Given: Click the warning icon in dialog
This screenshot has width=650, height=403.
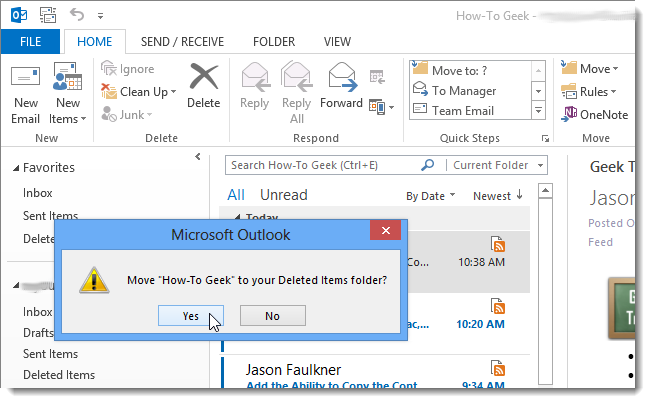Looking at the screenshot, I should click(x=94, y=280).
